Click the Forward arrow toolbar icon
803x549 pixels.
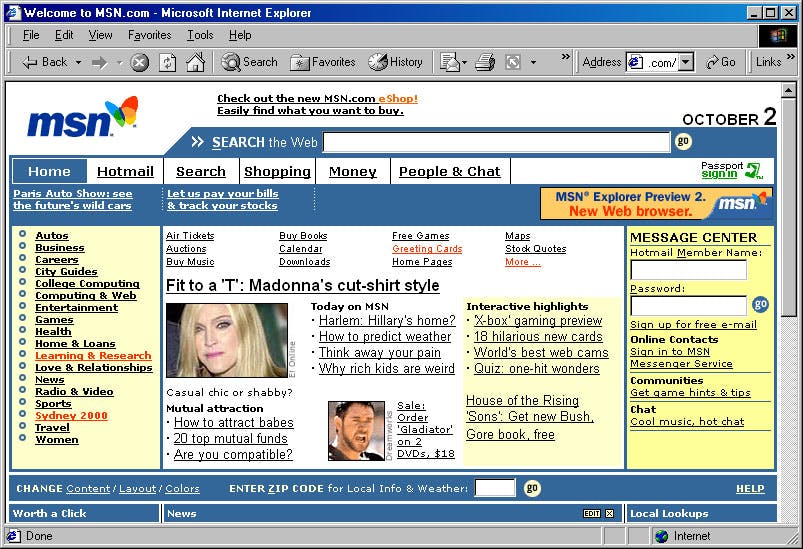coord(99,62)
